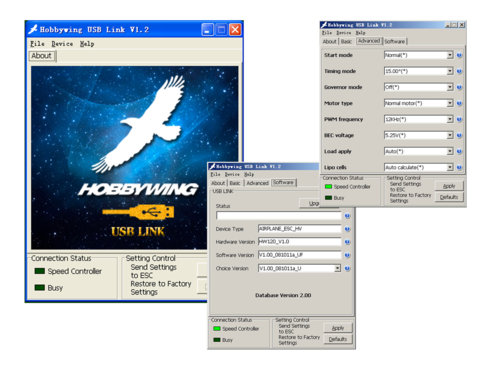Image resolution: width=480 pixels, height=371 pixels.
Task: Click blue info icon beside Device Type
Action: [347, 229]
